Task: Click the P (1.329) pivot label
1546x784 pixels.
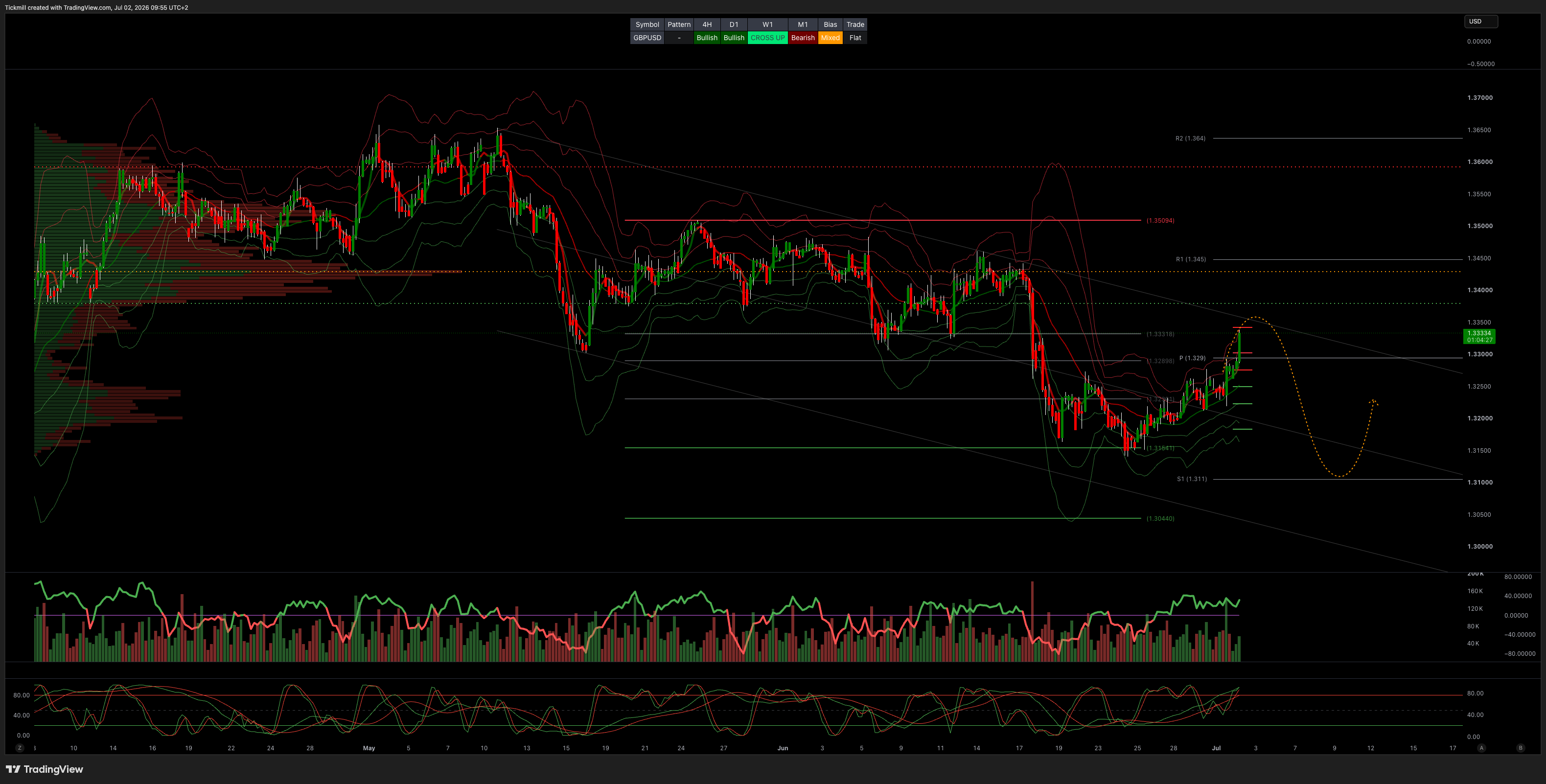Action: click(1192, 358)
